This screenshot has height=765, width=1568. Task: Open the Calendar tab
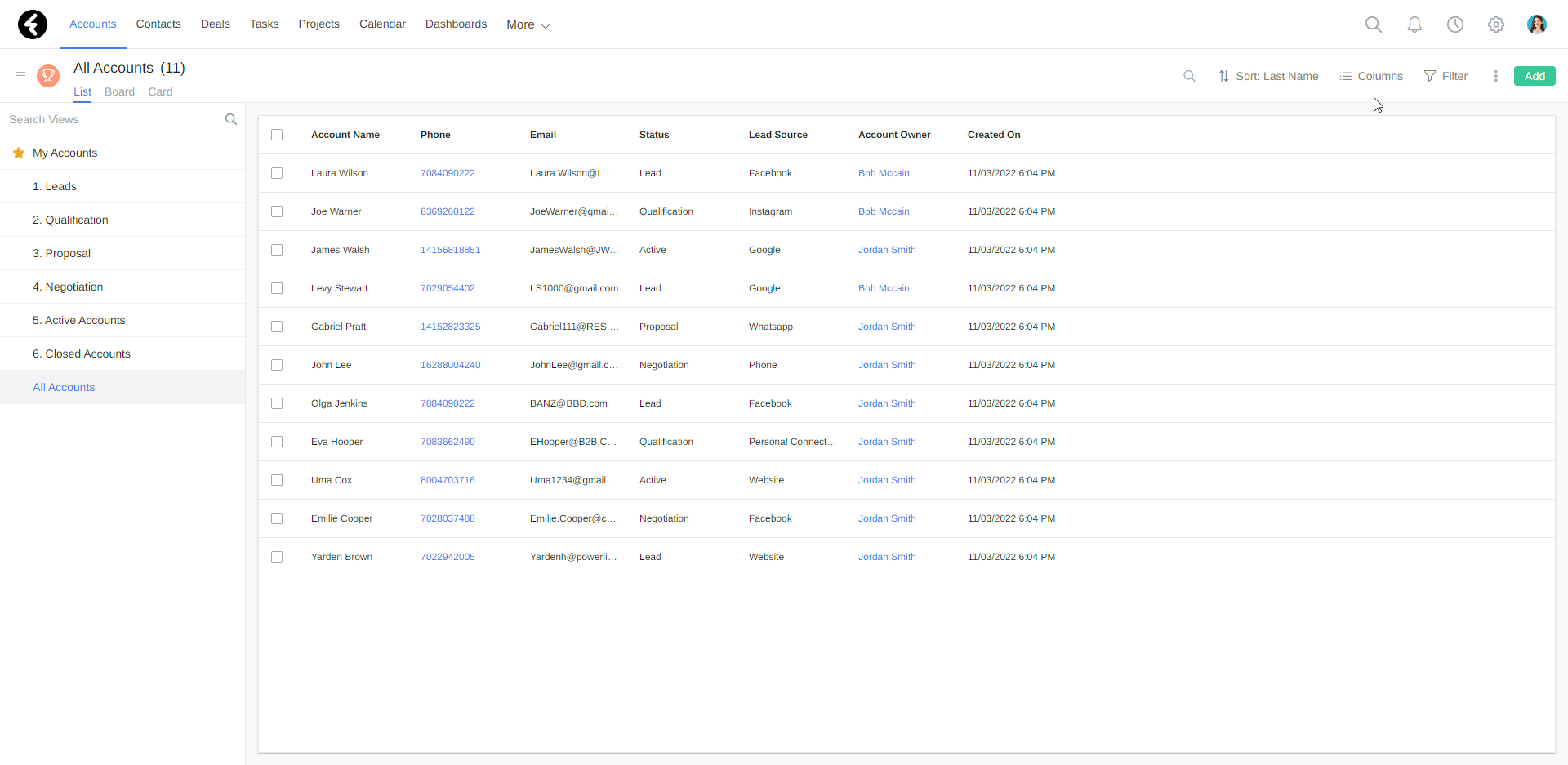click(x=382, y=24)
